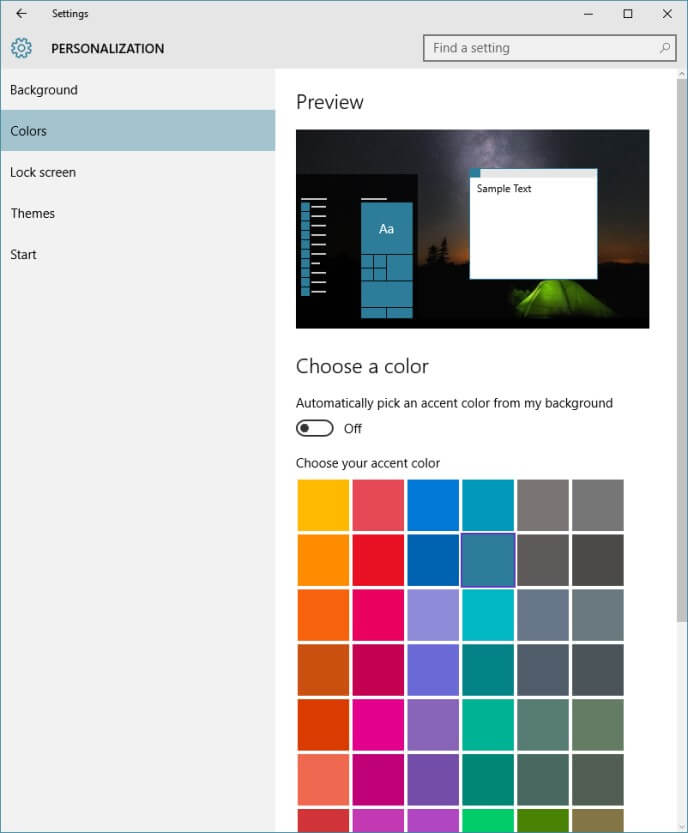Click the desktop preview image
The image size is (688, 833).
coord(472,229)
